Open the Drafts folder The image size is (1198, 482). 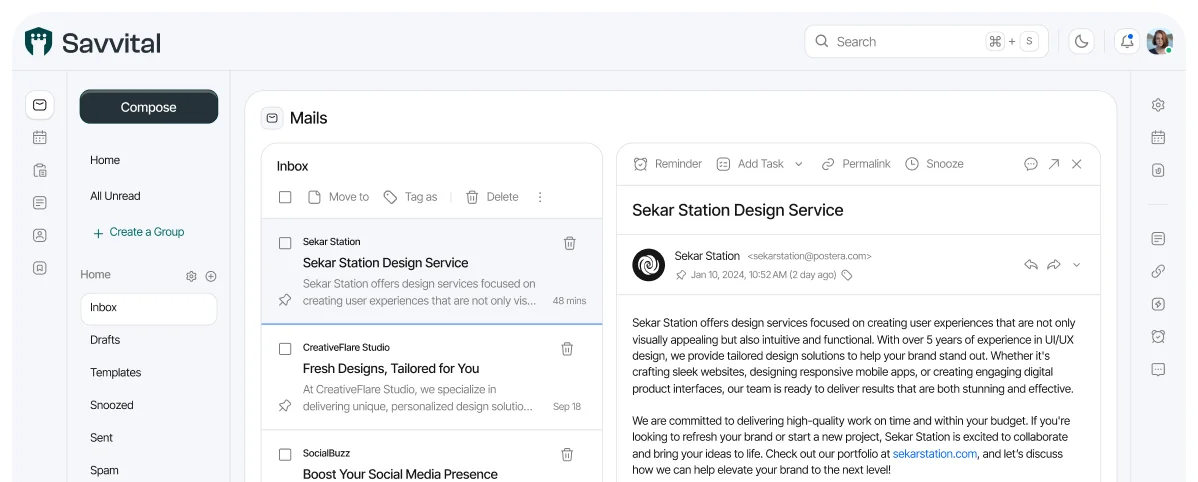tap(105, 340)
